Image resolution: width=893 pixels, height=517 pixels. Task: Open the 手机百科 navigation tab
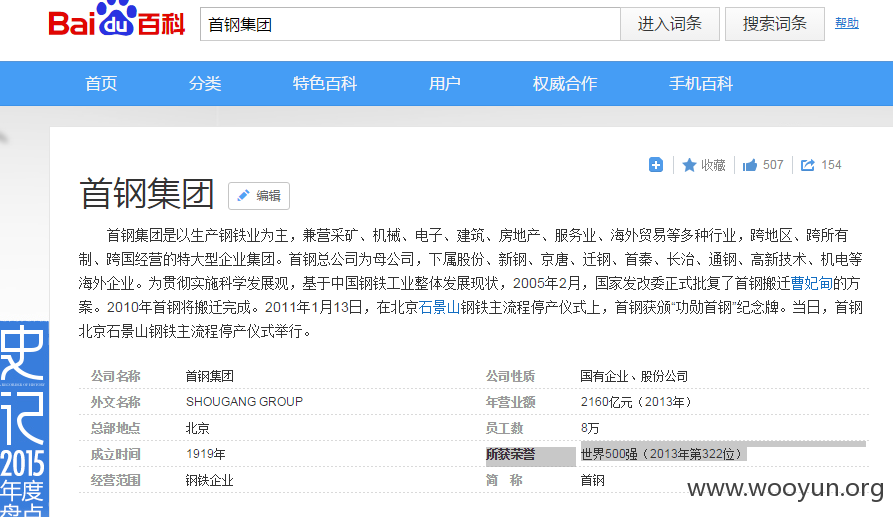point(701,84)
